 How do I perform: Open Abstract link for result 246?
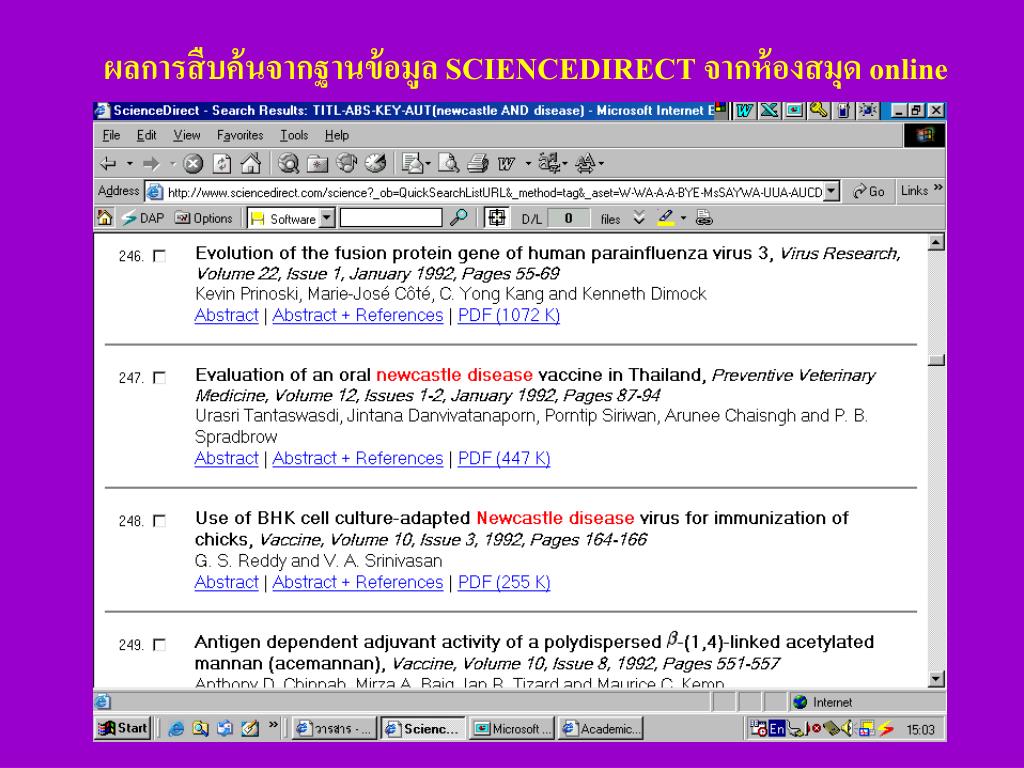(227, 315)
